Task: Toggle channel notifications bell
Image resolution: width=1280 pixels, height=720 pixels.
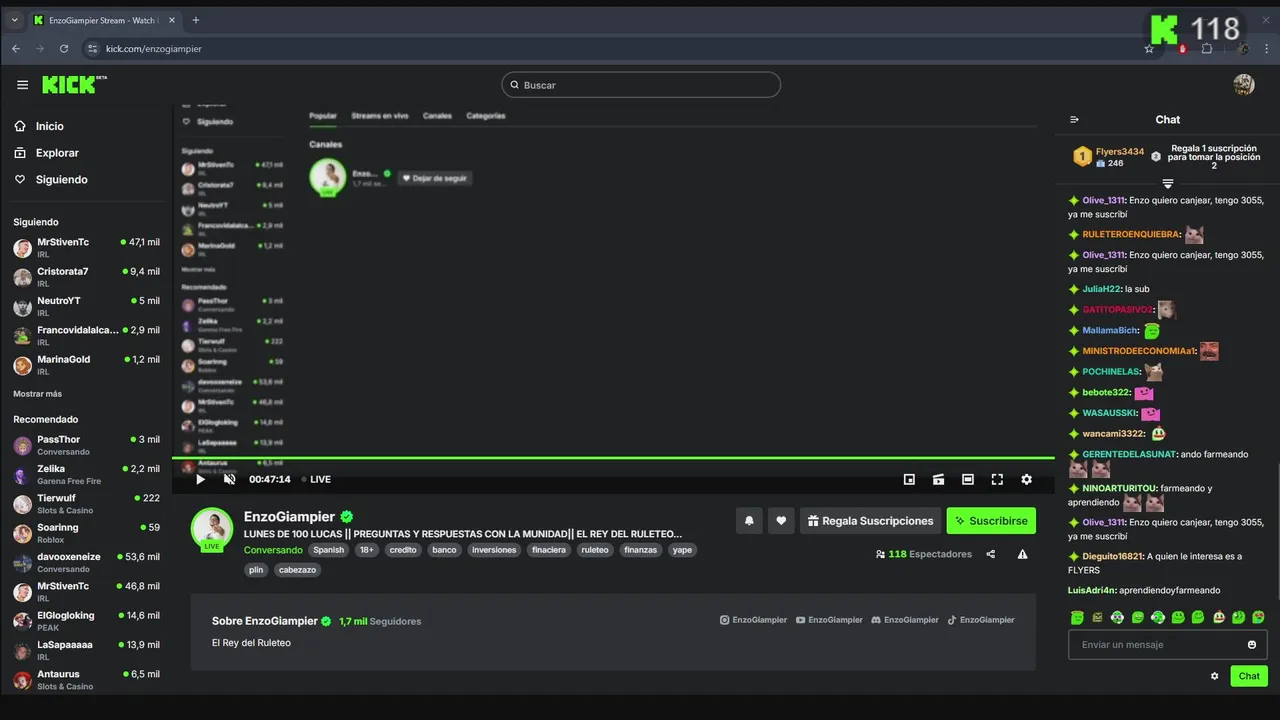Action: pyautogui.click(x=749, y=520)
